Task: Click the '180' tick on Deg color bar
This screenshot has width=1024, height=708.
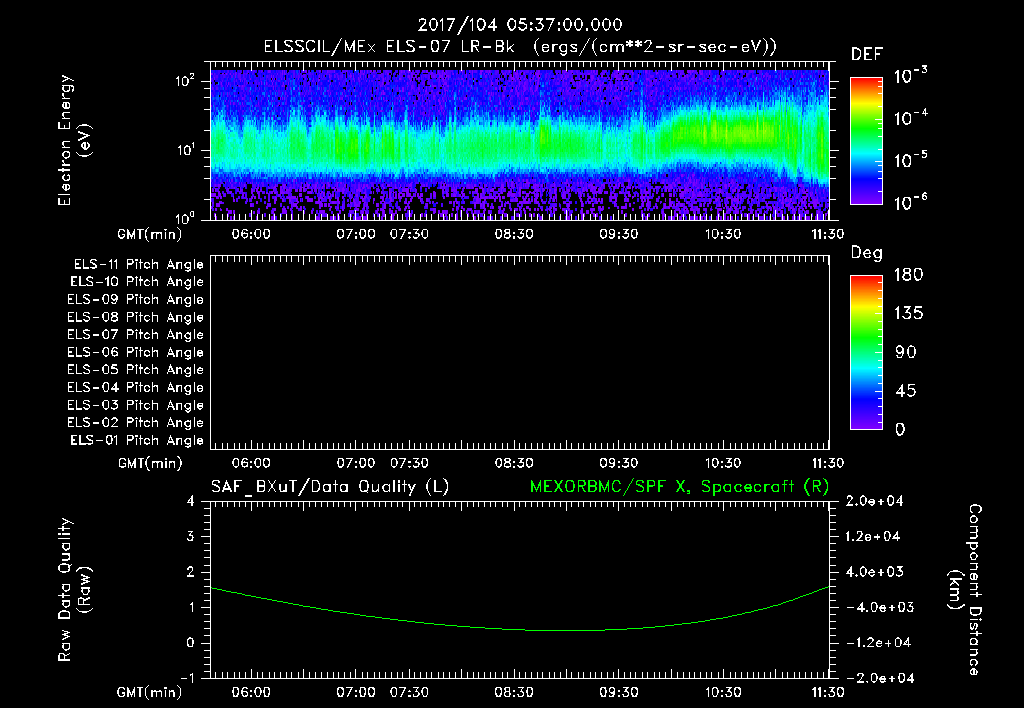Action: point(908,275)
